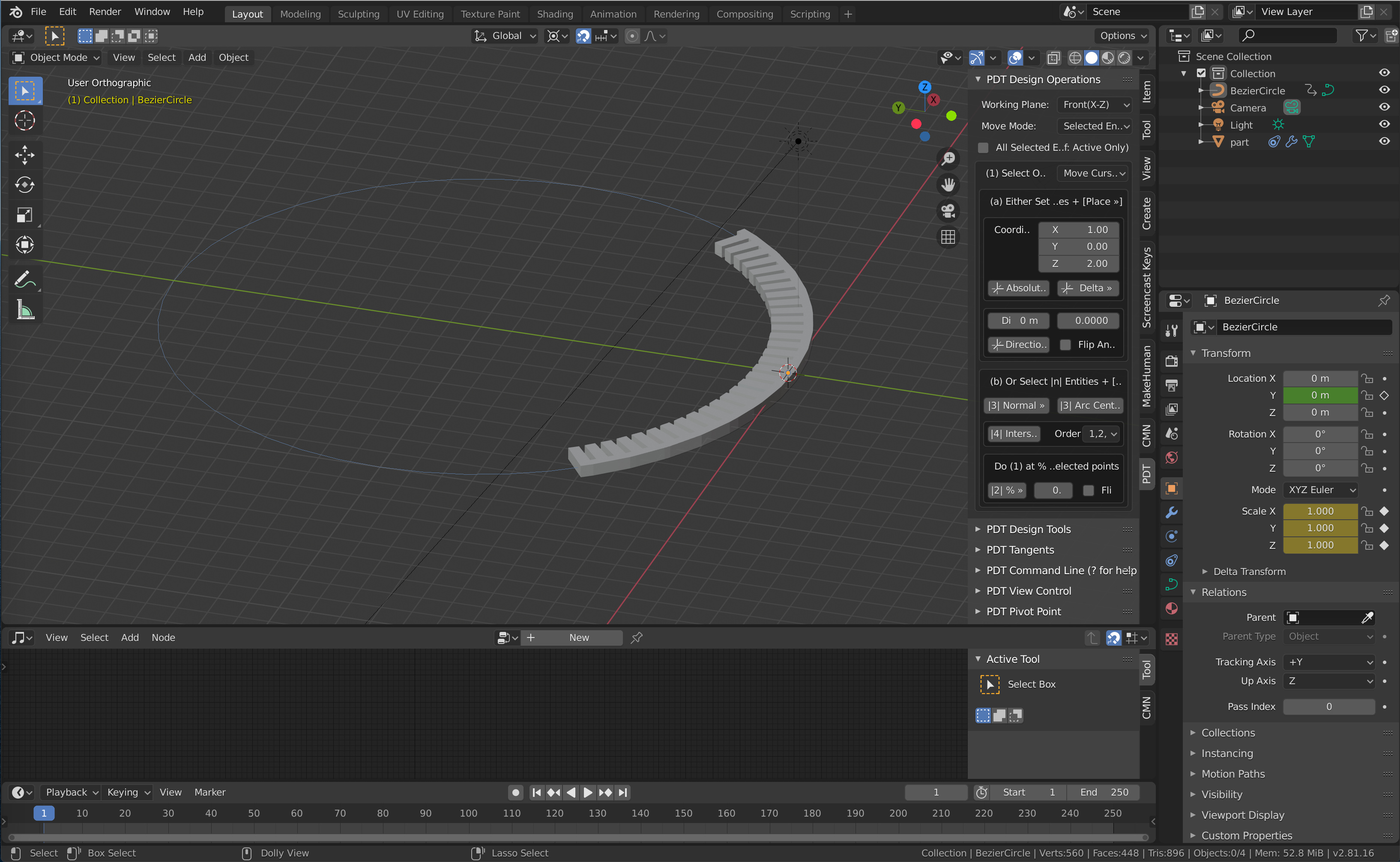Open Modifiers wrench properties tab
Image resolution: width=1400 pixels, height=862 pixels.
[1171, 512]
